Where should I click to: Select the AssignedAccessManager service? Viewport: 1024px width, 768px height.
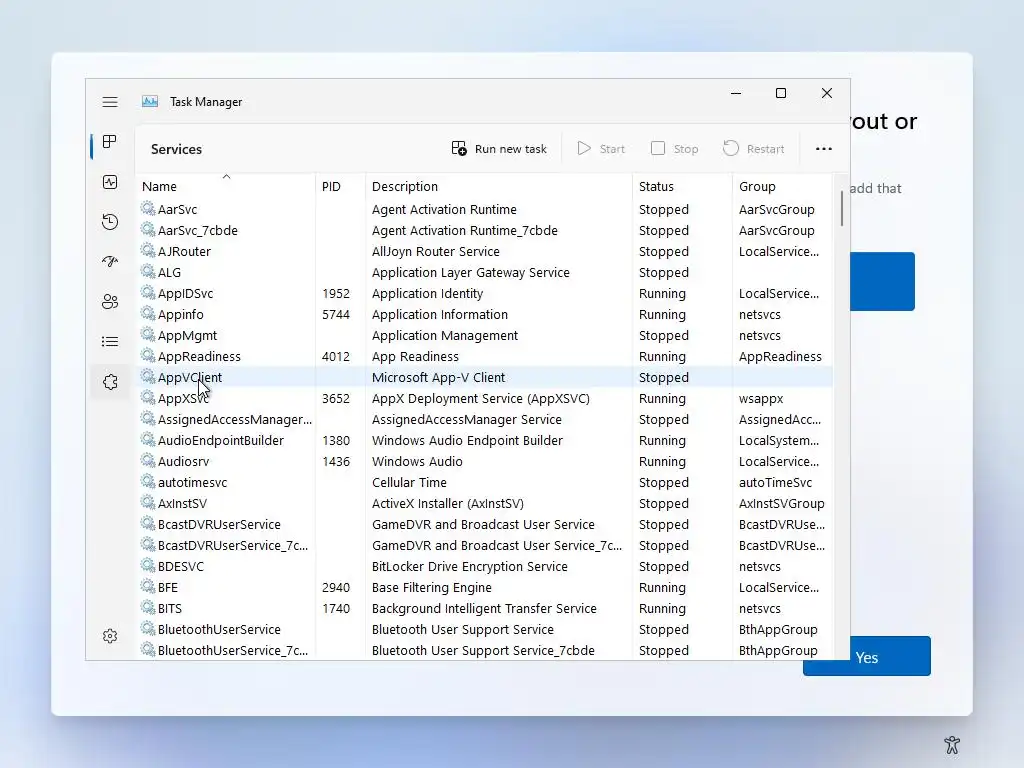(485, 419)
